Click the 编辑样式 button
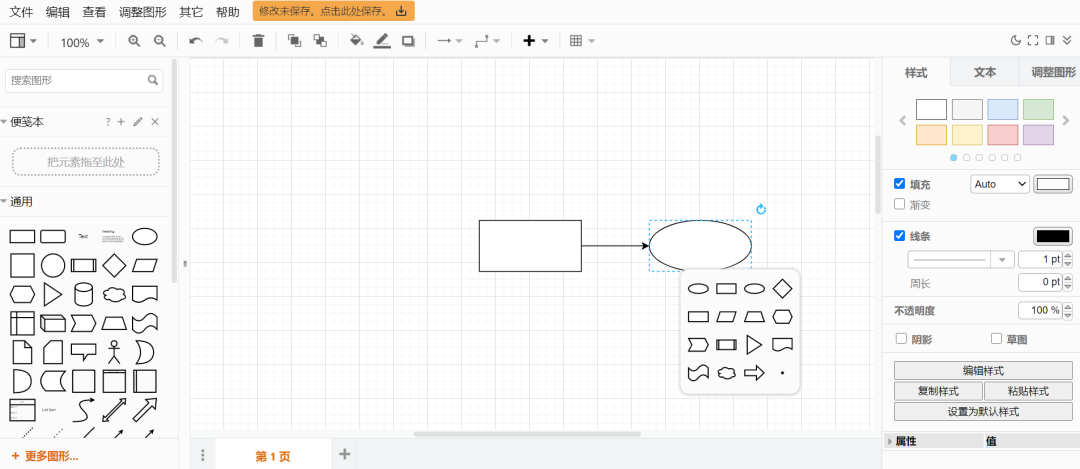 (x=983, y=371)
